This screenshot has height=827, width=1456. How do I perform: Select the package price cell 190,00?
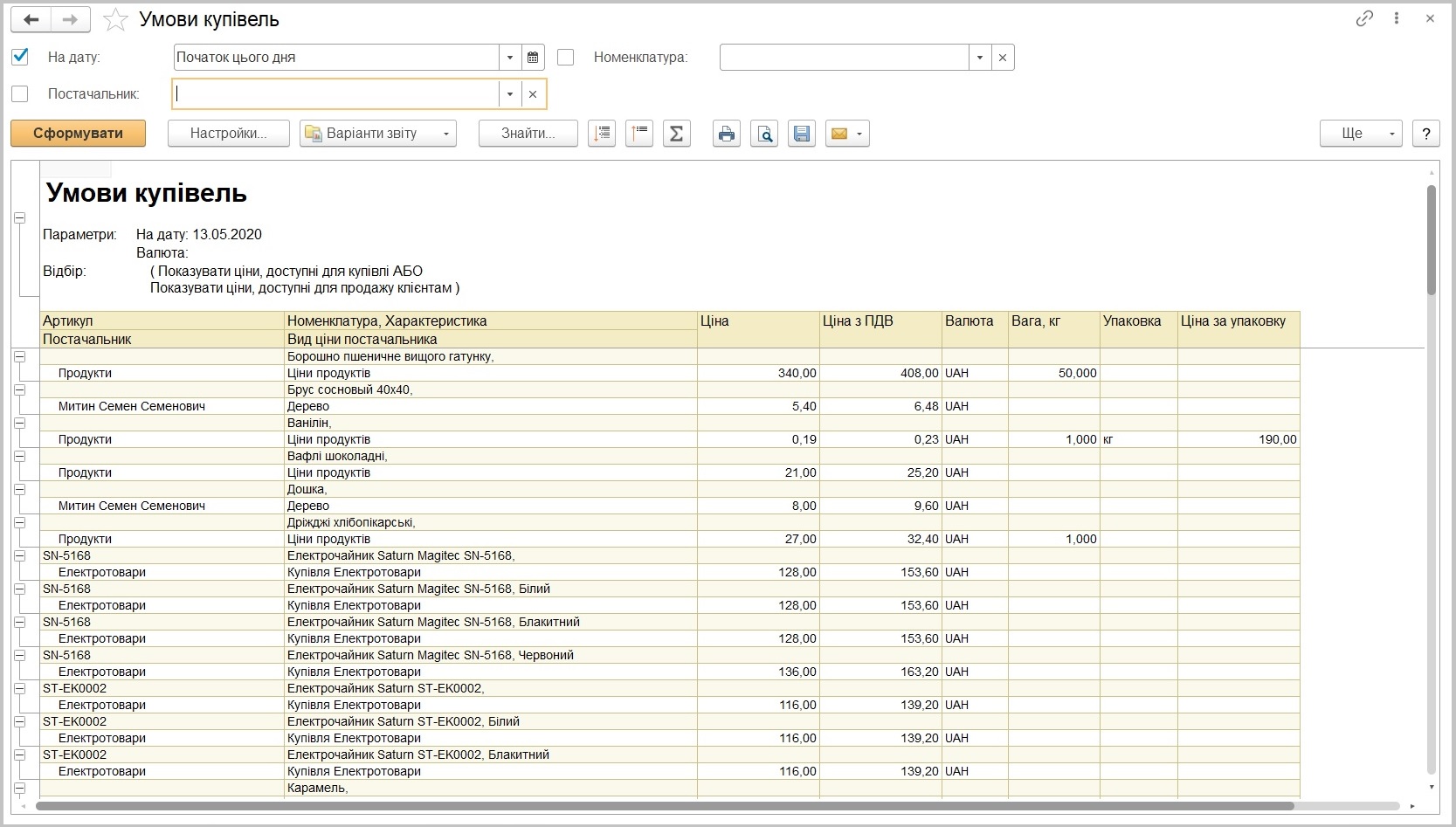pyautogui.click(x=1239, y=439)
